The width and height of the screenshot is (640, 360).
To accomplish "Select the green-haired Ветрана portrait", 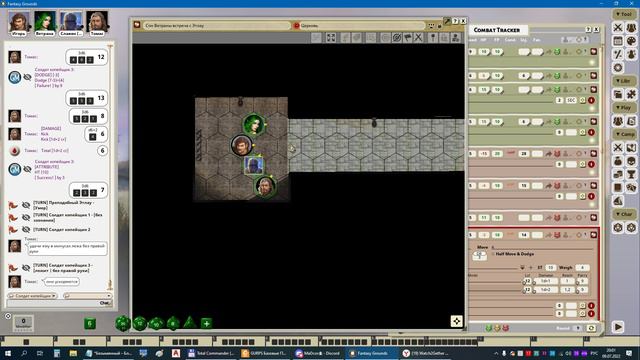I will pyautogui.click(x=44, y=23).
